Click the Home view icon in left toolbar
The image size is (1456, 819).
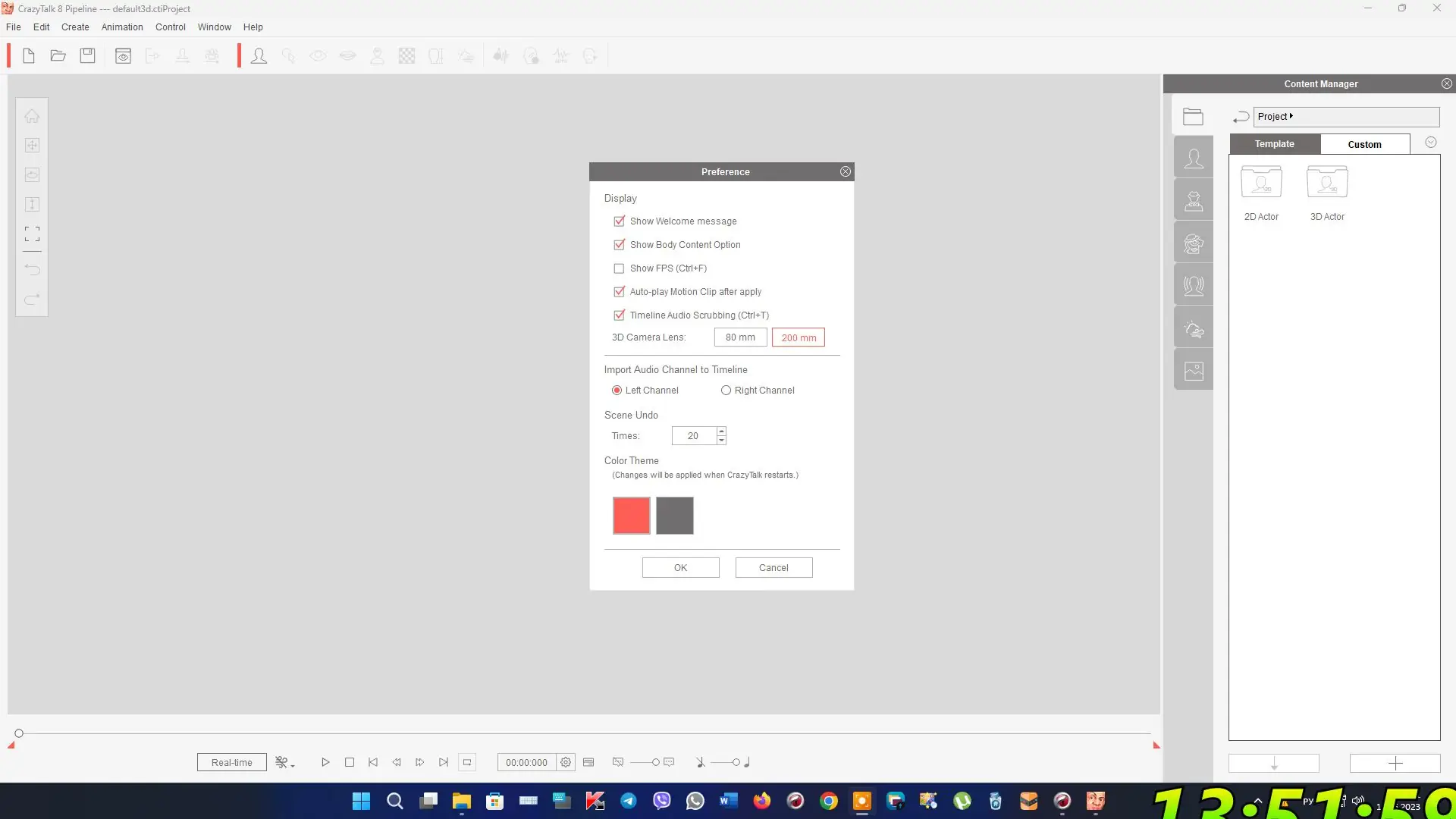coord(32,116)
